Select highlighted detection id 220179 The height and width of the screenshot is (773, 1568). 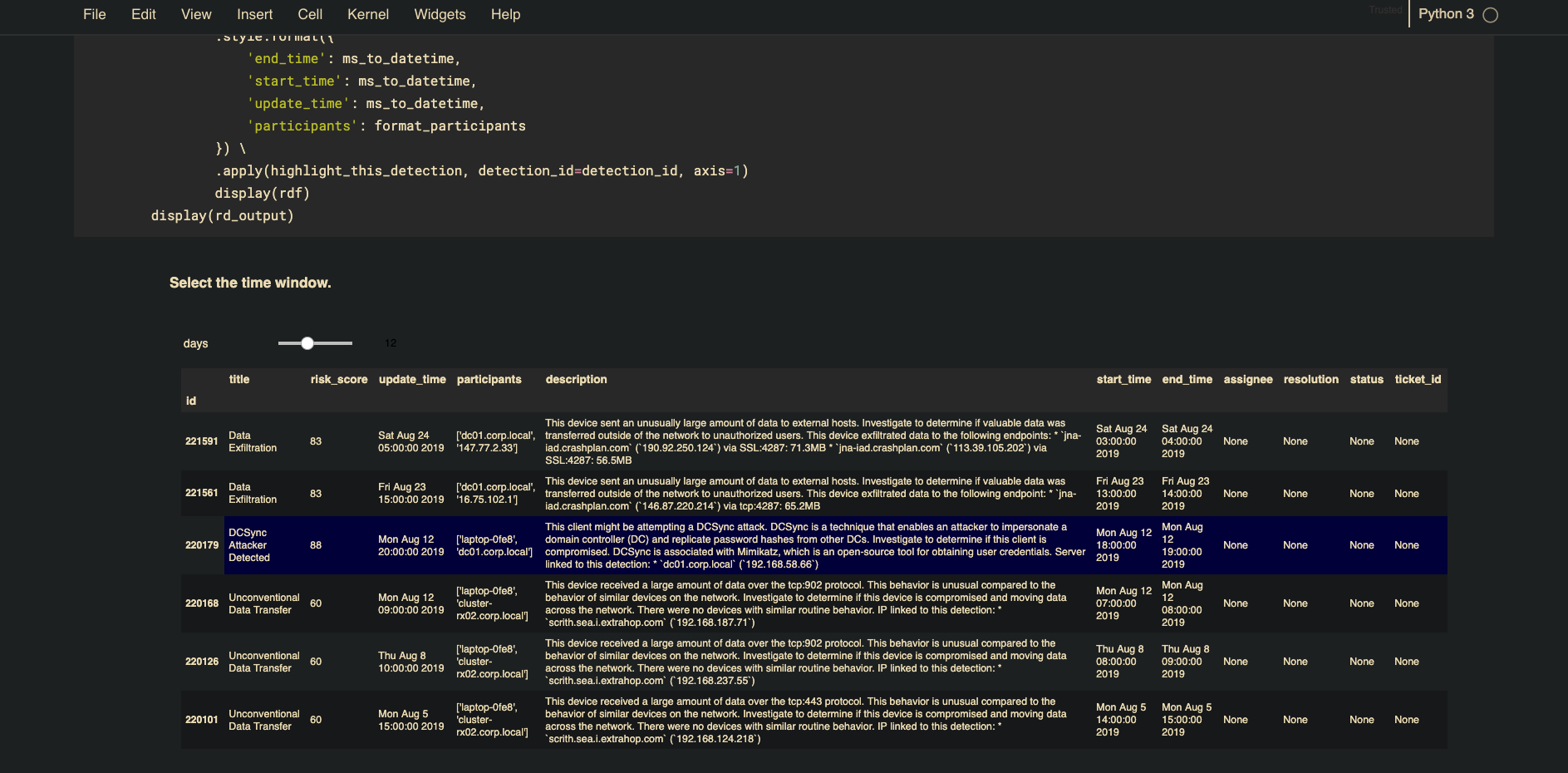coord(202,545)
